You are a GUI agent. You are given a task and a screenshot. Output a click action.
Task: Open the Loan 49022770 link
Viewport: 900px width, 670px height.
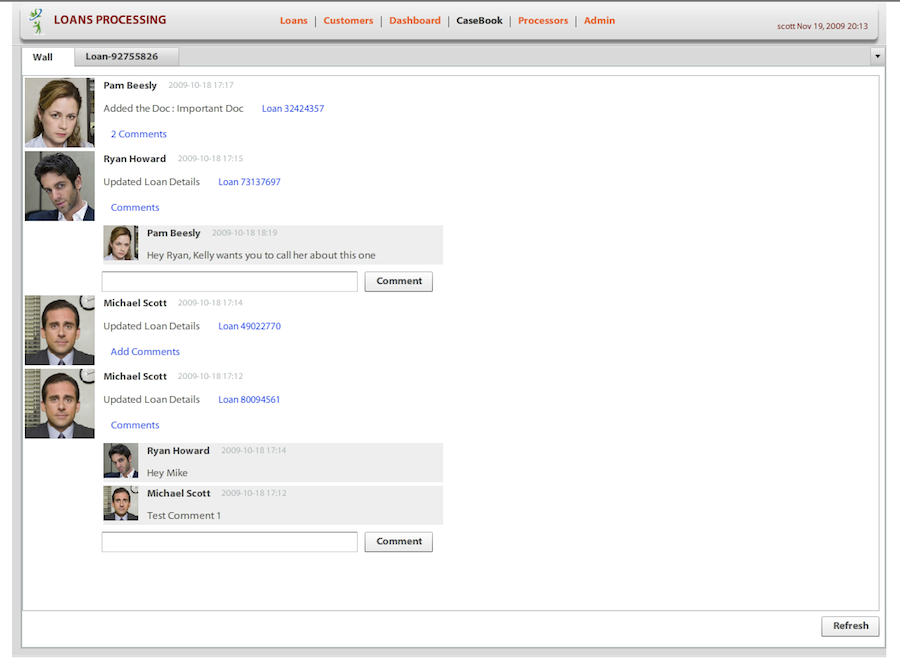[x=249, y=326]
